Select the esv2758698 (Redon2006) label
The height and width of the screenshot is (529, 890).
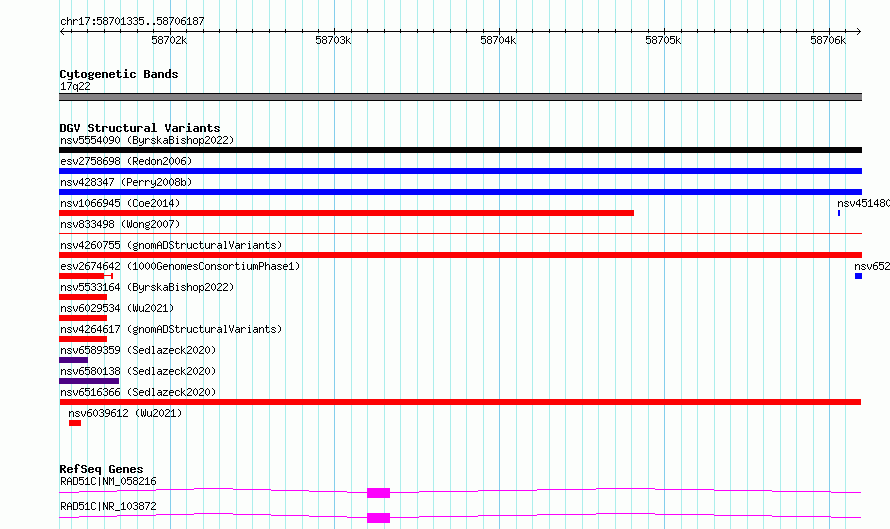[x=126, y=161]
